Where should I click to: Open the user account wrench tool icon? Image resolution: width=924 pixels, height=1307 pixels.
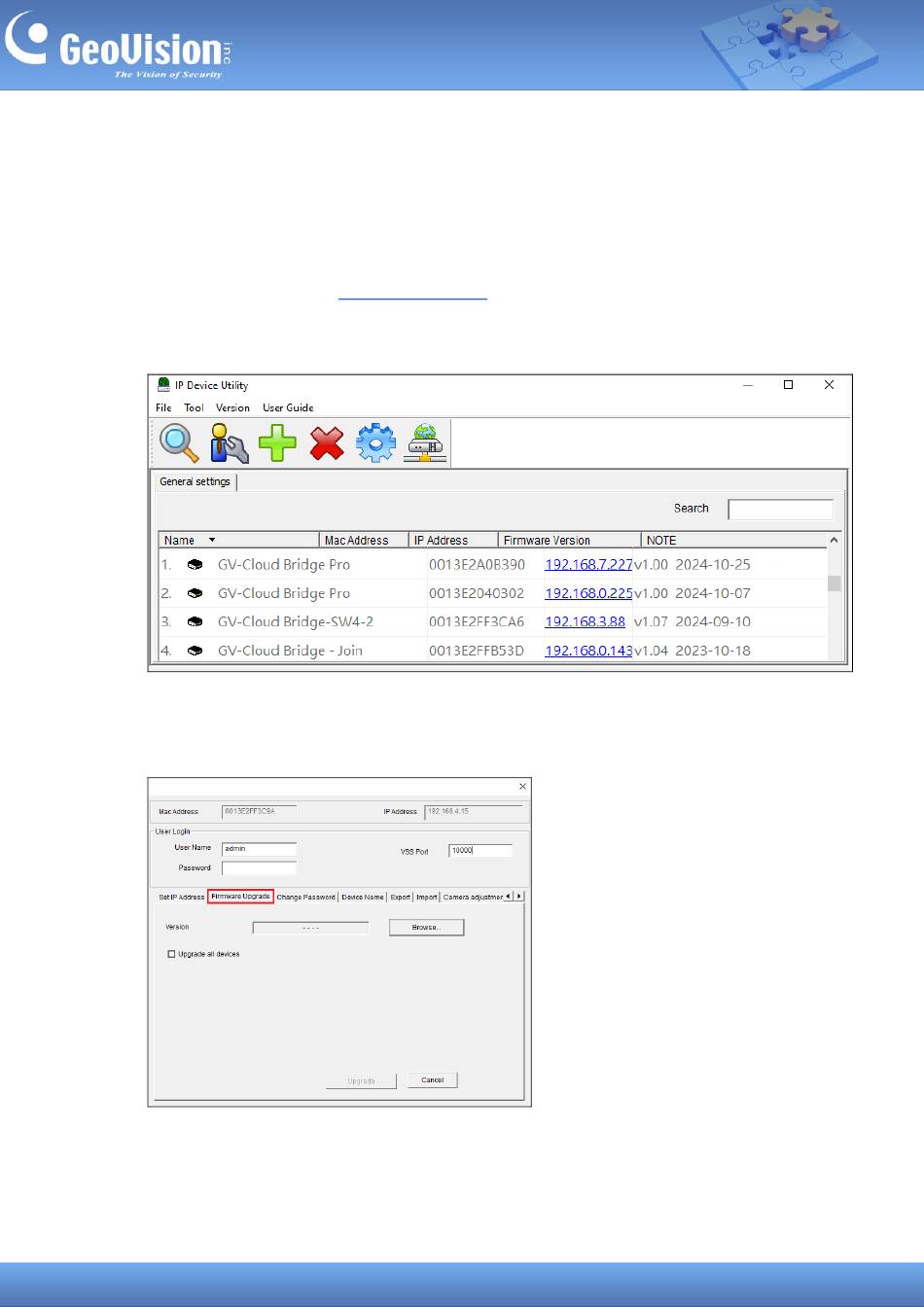(x=230, y=442)
